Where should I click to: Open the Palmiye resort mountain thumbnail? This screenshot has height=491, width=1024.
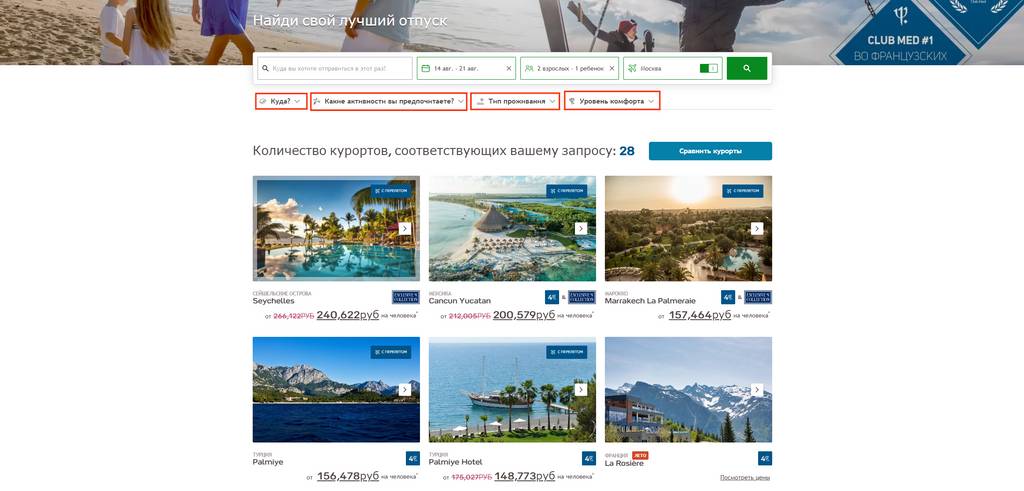(336, 390)
